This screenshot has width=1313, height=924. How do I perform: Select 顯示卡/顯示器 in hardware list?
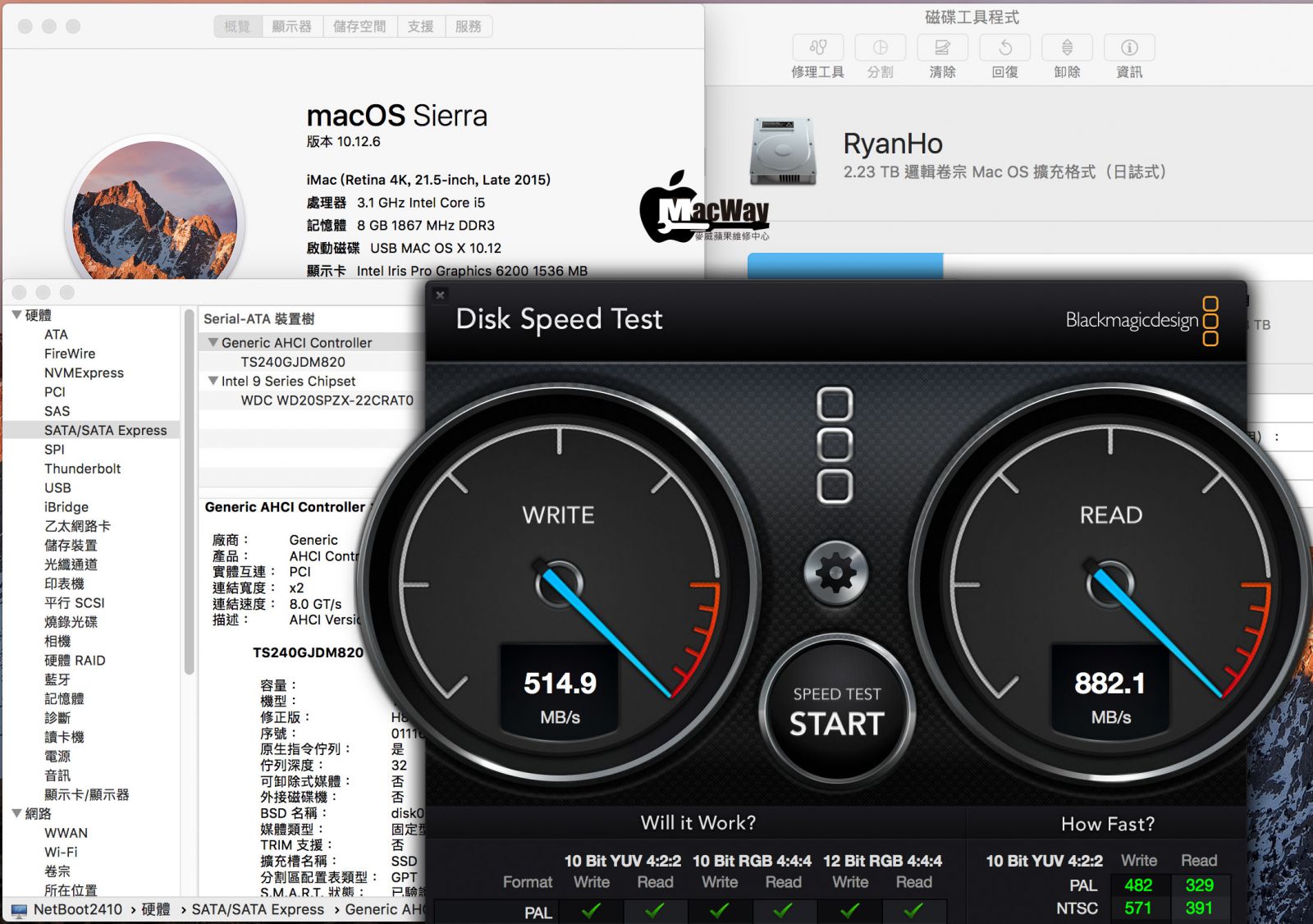(x=86, y=794)
